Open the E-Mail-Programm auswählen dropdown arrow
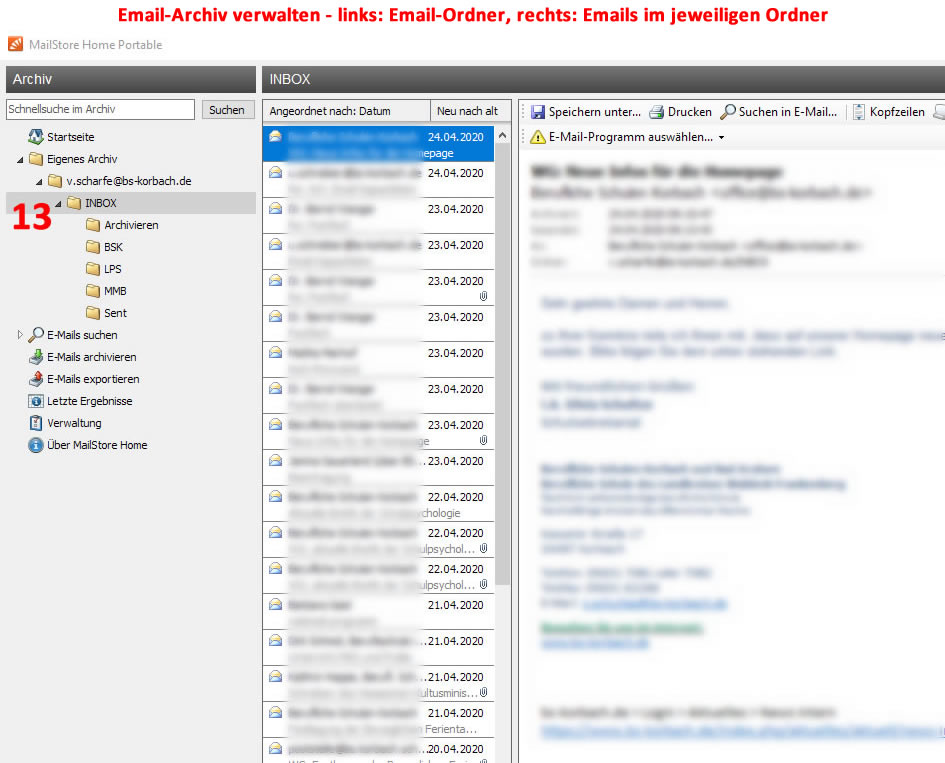Image resolution: width=945 pixels, height=763 pixels. (721, 137)
